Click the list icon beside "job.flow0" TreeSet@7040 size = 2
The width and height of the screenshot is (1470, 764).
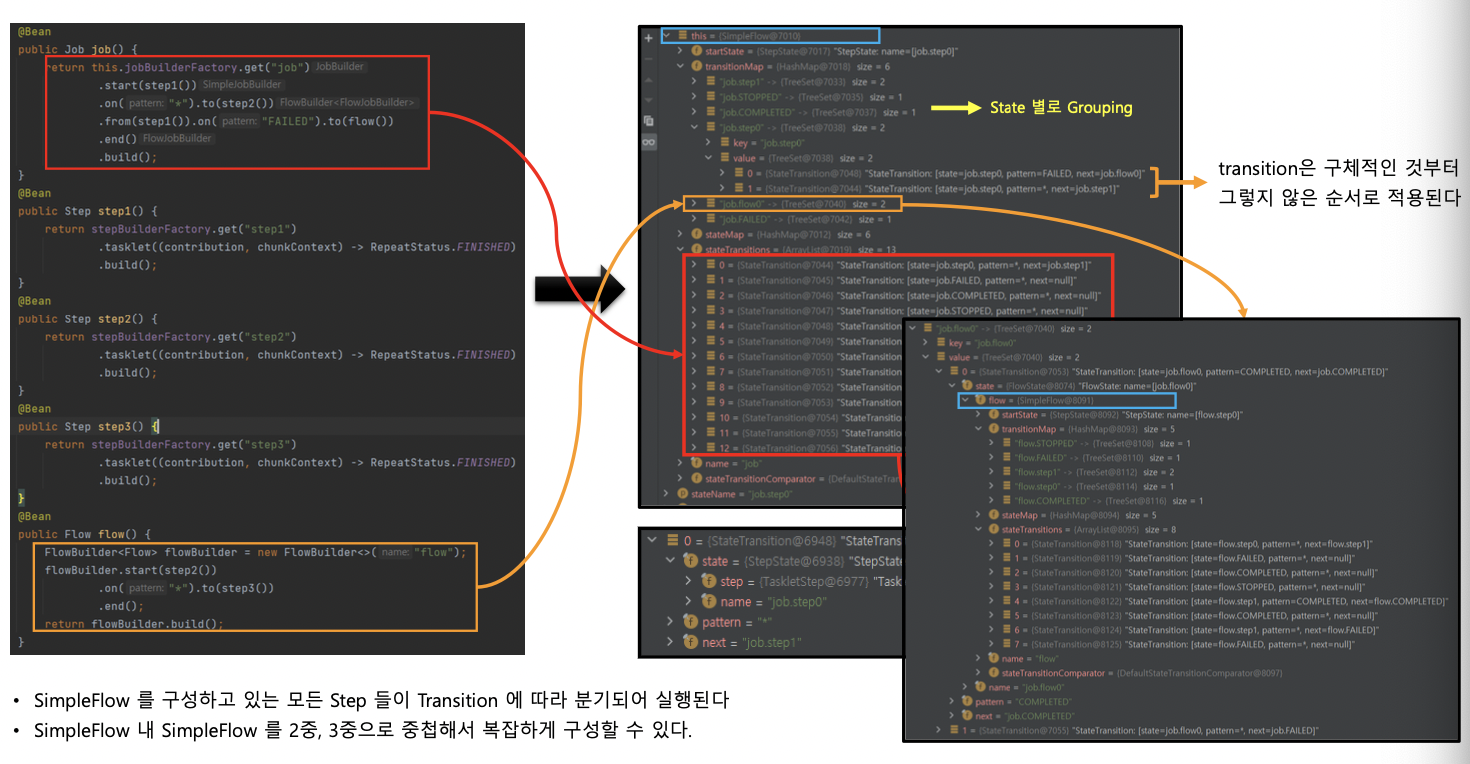(711, 203)
